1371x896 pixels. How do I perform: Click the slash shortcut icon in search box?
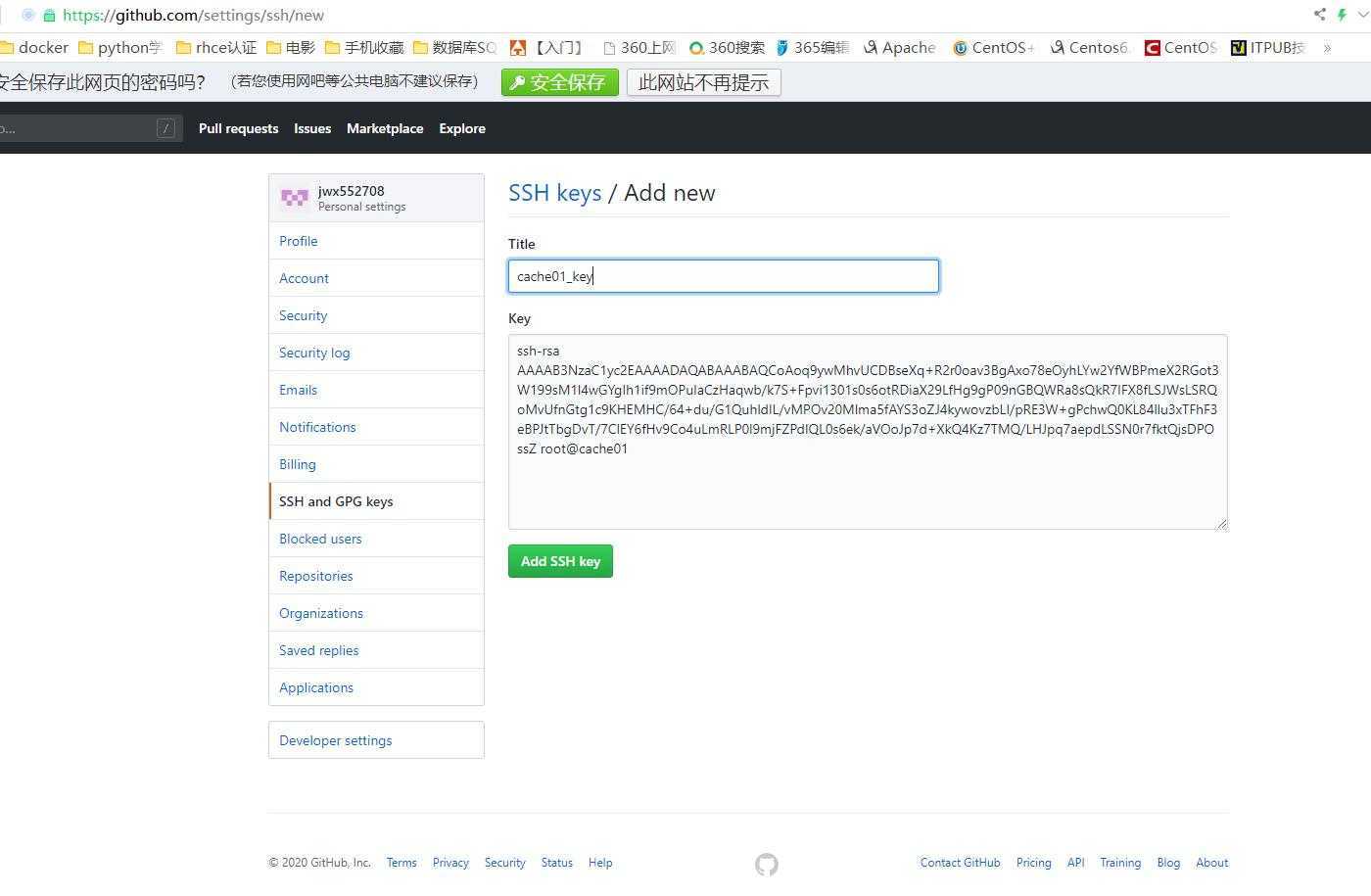[165, 128]
